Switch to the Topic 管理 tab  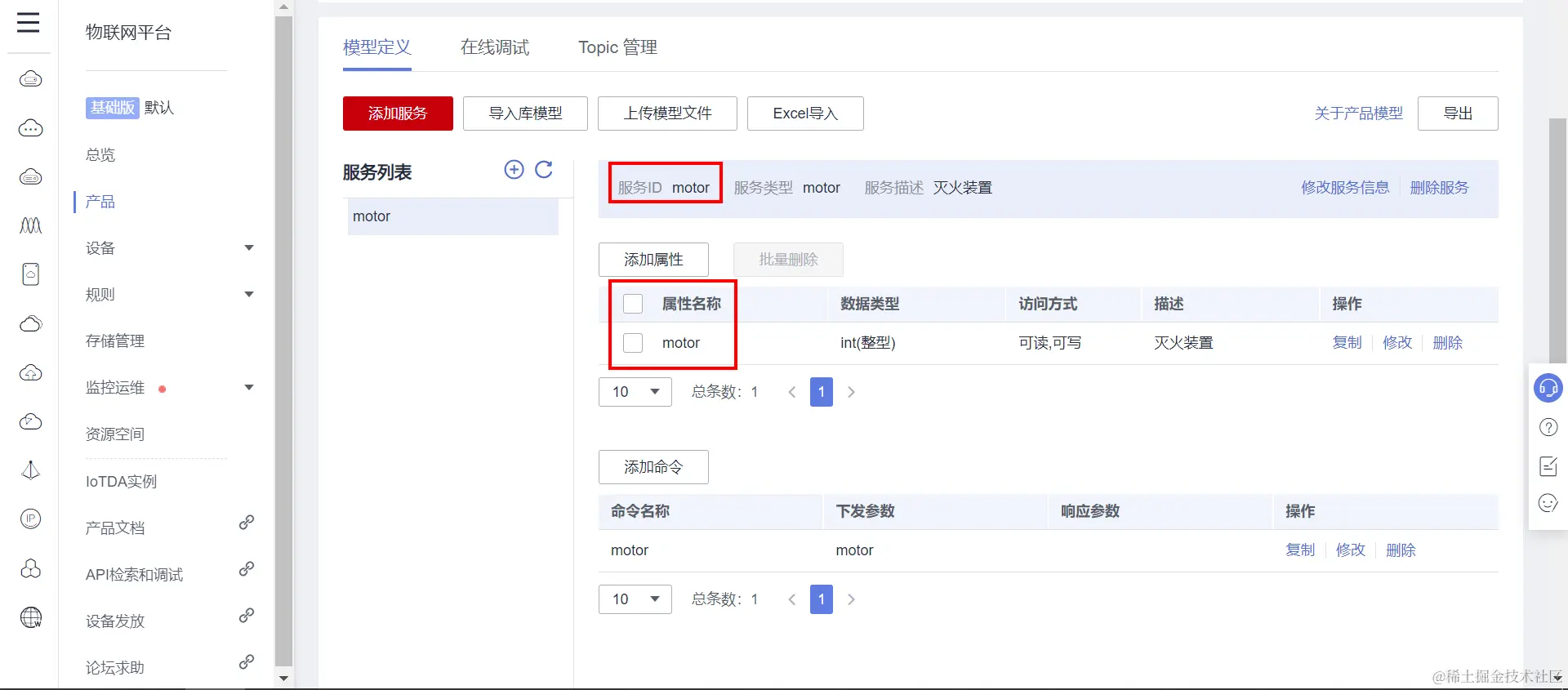pyautogui.click(x=617, y=47)
